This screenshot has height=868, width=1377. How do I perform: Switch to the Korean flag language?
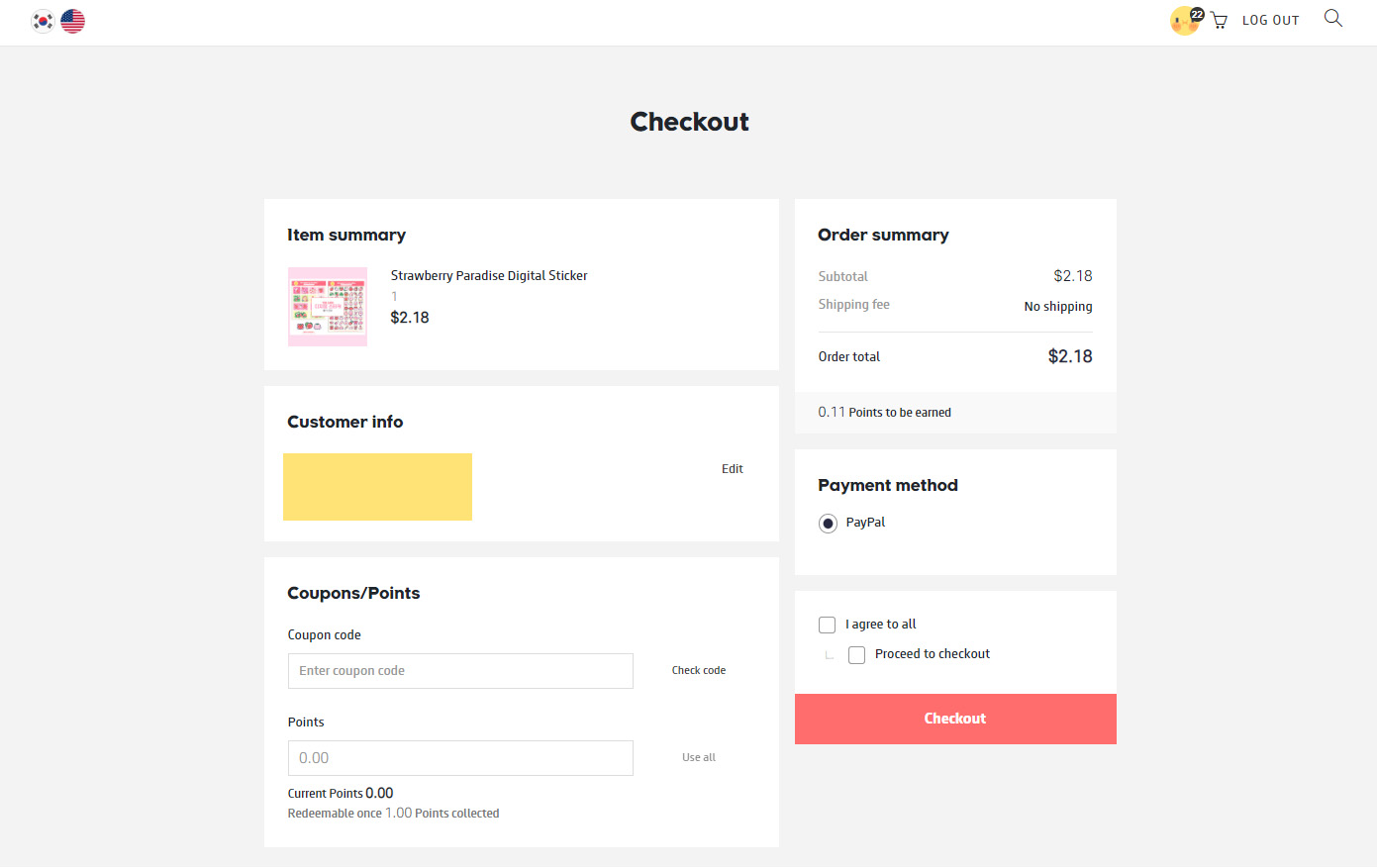(x=43, y=21)
